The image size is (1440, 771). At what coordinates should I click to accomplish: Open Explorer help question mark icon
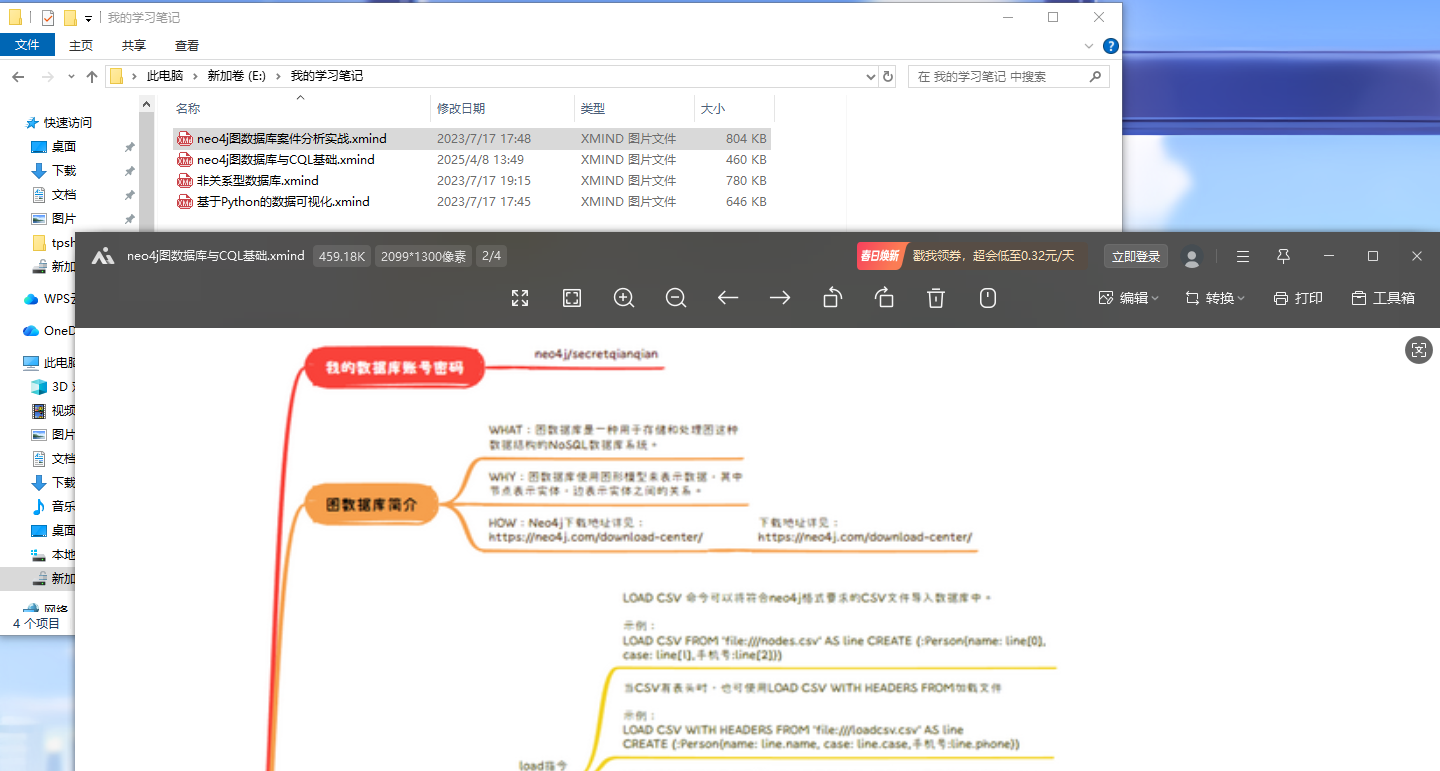(x=1110, y=46)
